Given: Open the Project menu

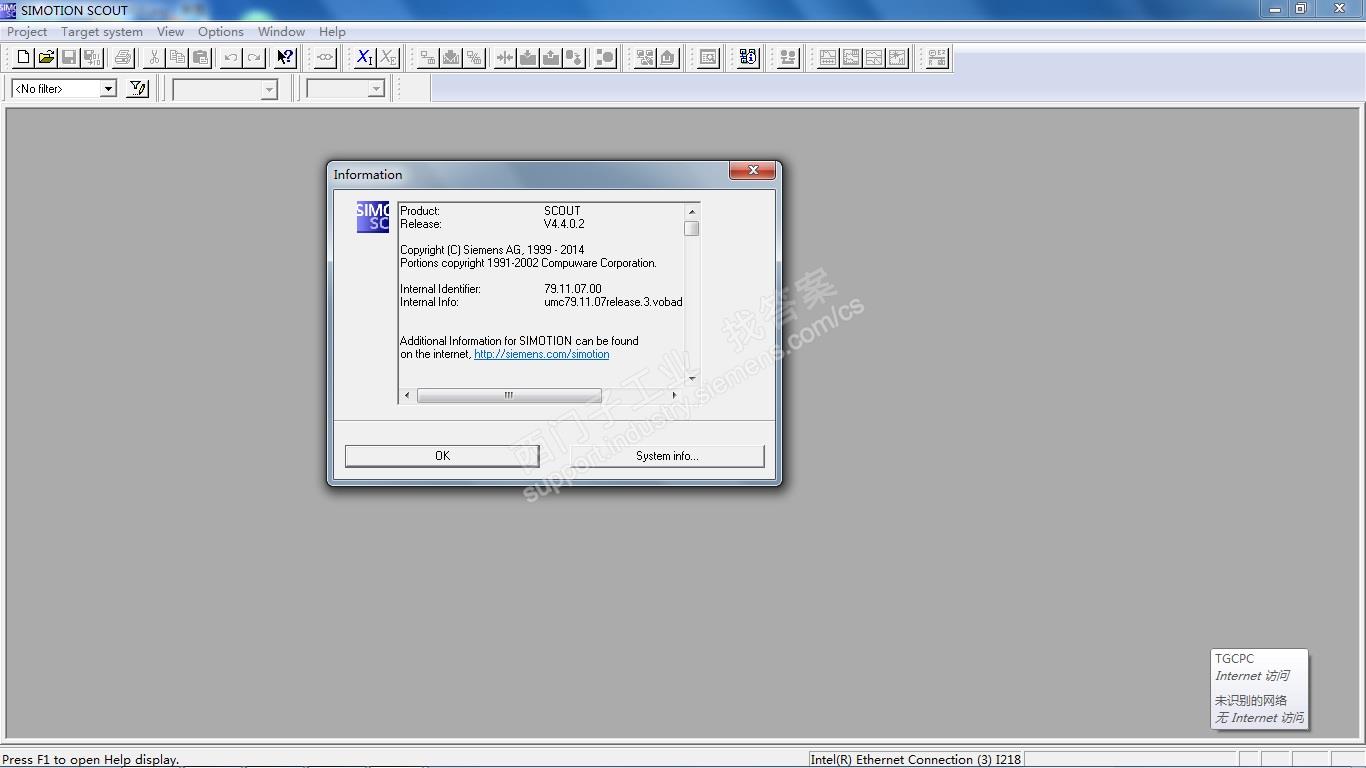Looking at the screenshot, I should click(x=27, y=32).
